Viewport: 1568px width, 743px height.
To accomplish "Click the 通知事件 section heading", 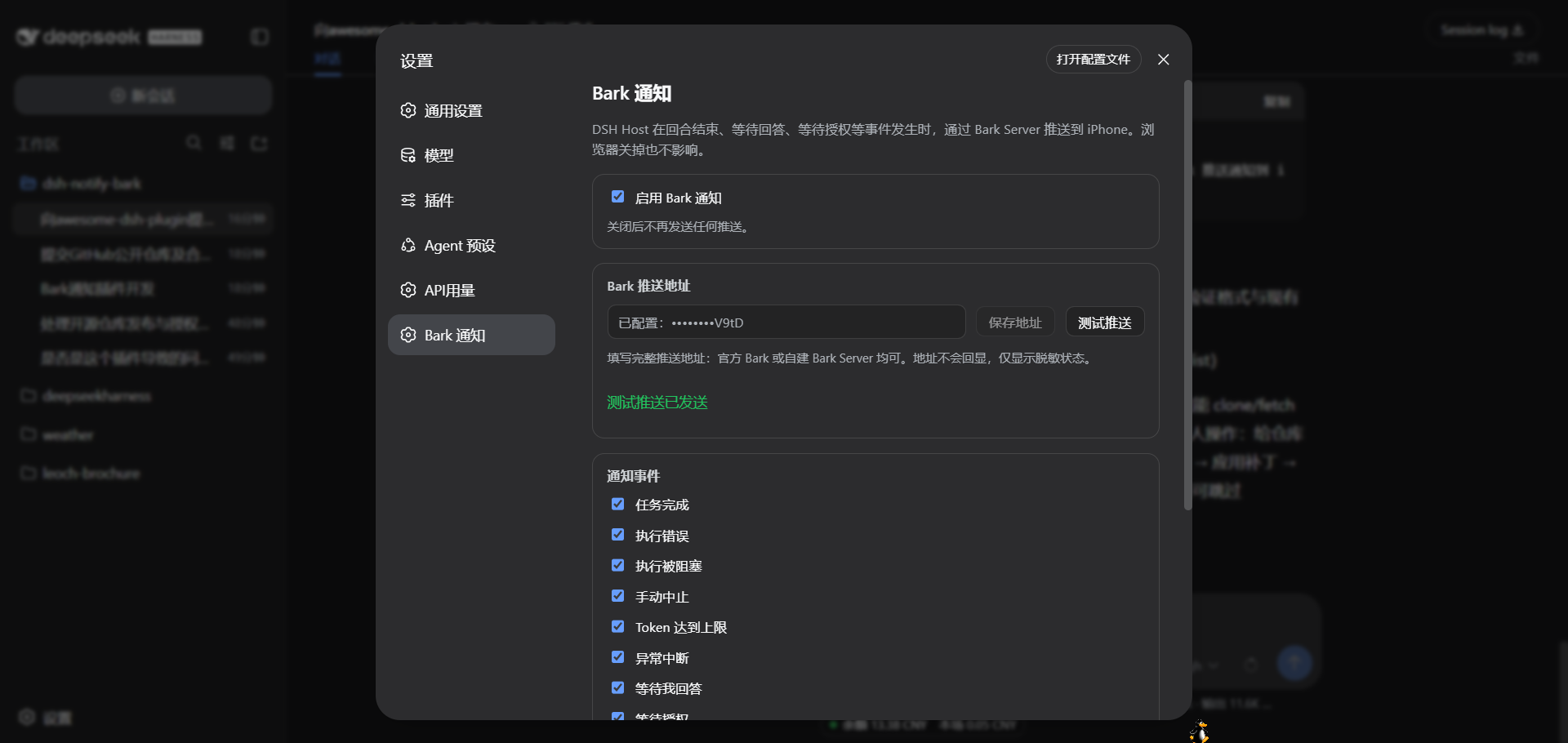I will pos(633,476).
